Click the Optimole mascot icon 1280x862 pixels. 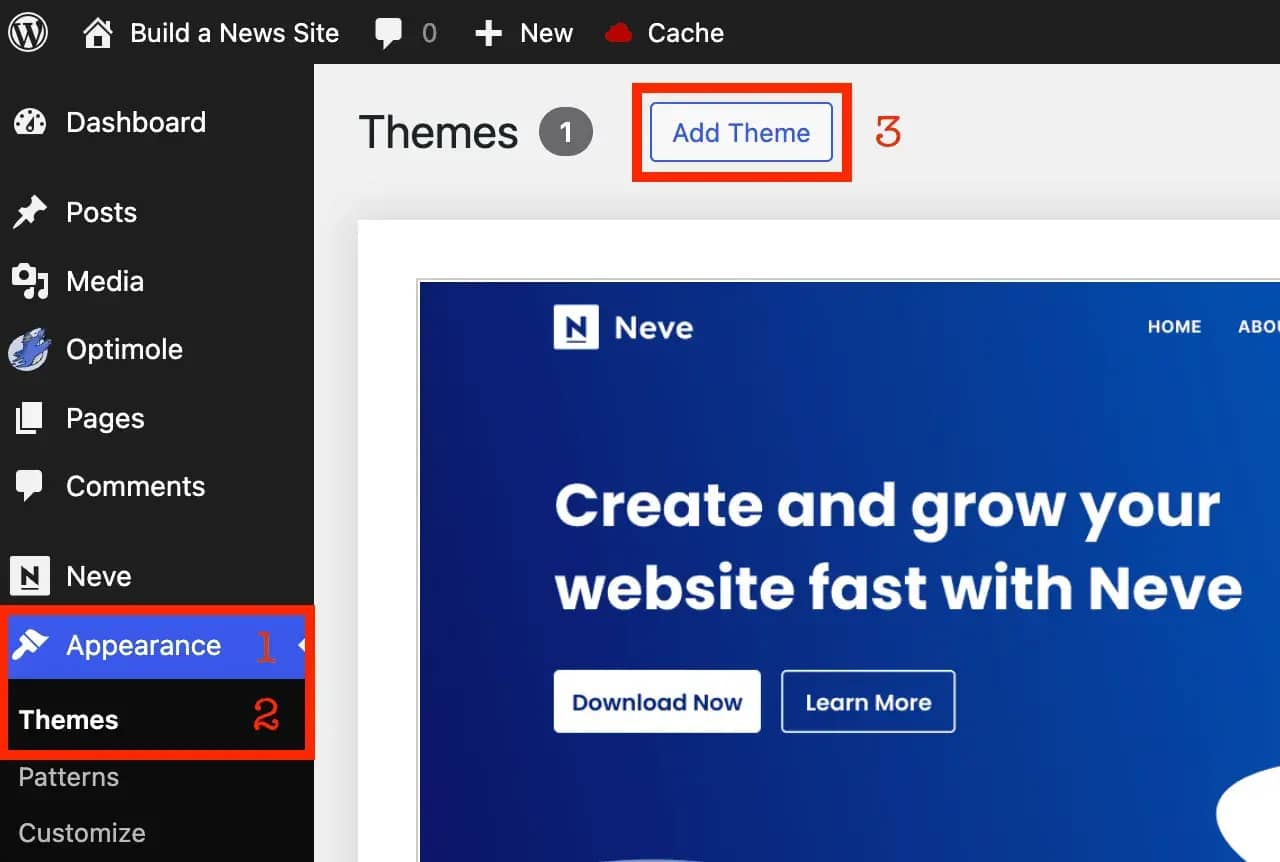[30, 350]
